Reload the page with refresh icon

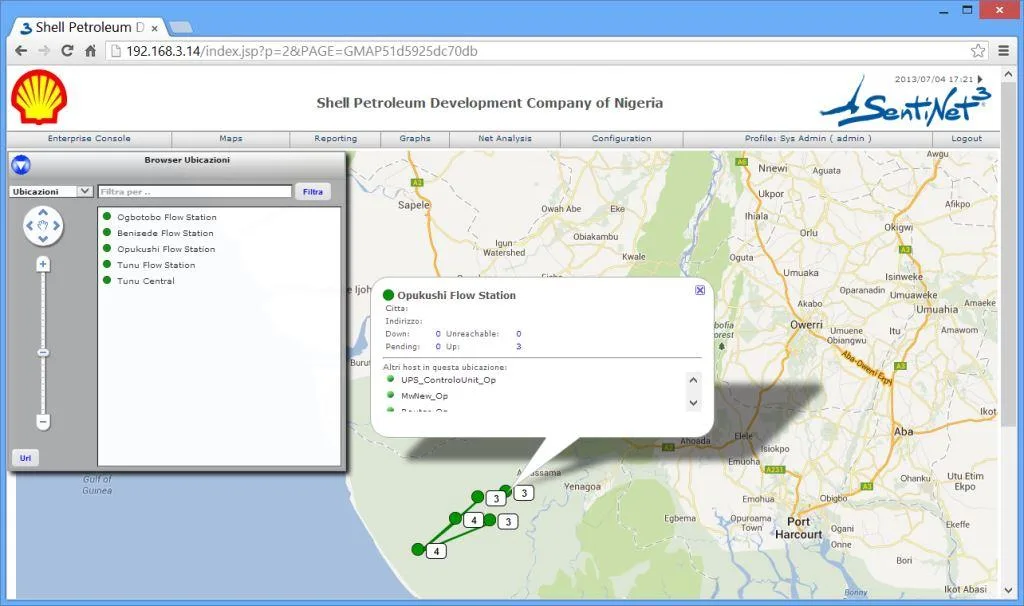coord(67,50)
